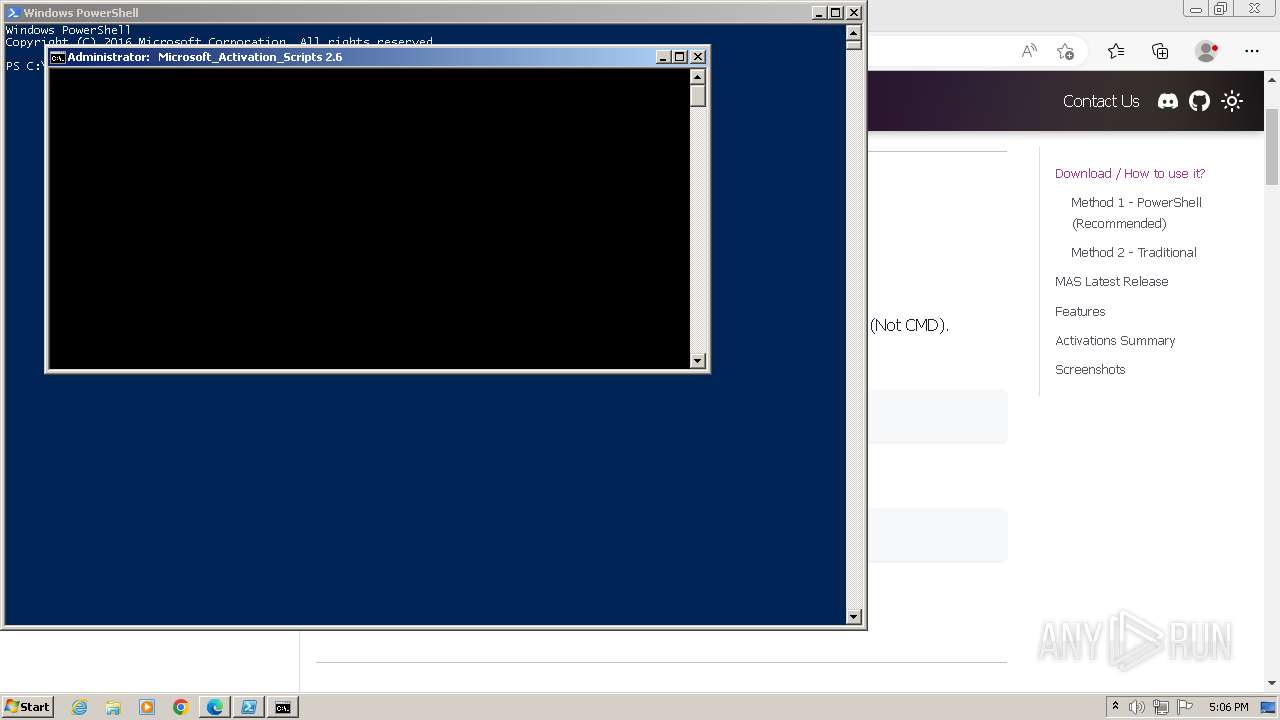Image resolution: width=1280 pixels, height=720 pixels.
Task: Close the Microsoft_Activation_Scripts console window
Action: tap(698, 57)
